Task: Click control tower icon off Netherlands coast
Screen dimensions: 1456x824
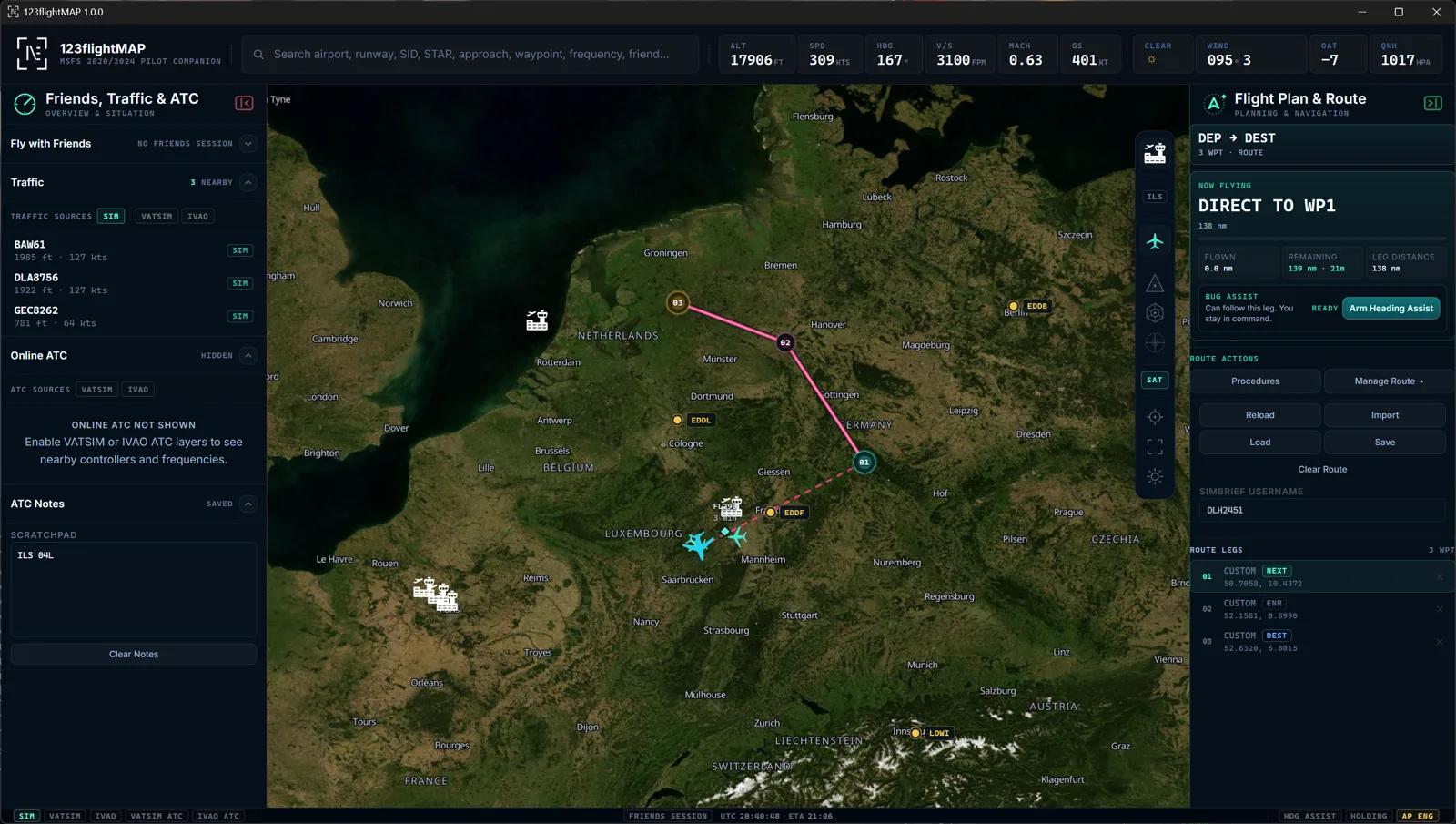Action: (x=537, y=320)
